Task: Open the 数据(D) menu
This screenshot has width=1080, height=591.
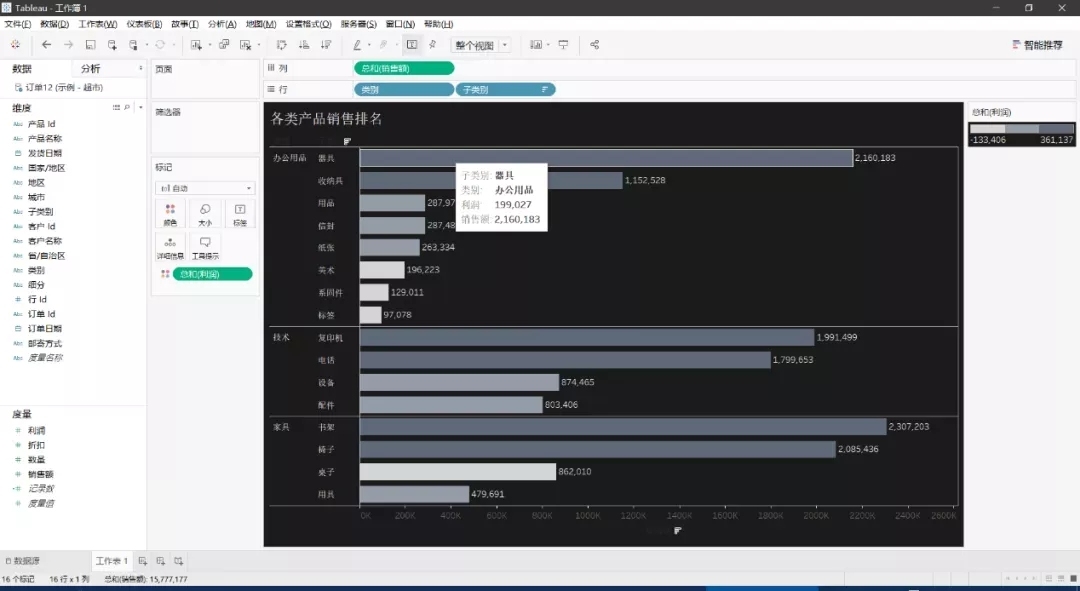Action: pos(54,24)
